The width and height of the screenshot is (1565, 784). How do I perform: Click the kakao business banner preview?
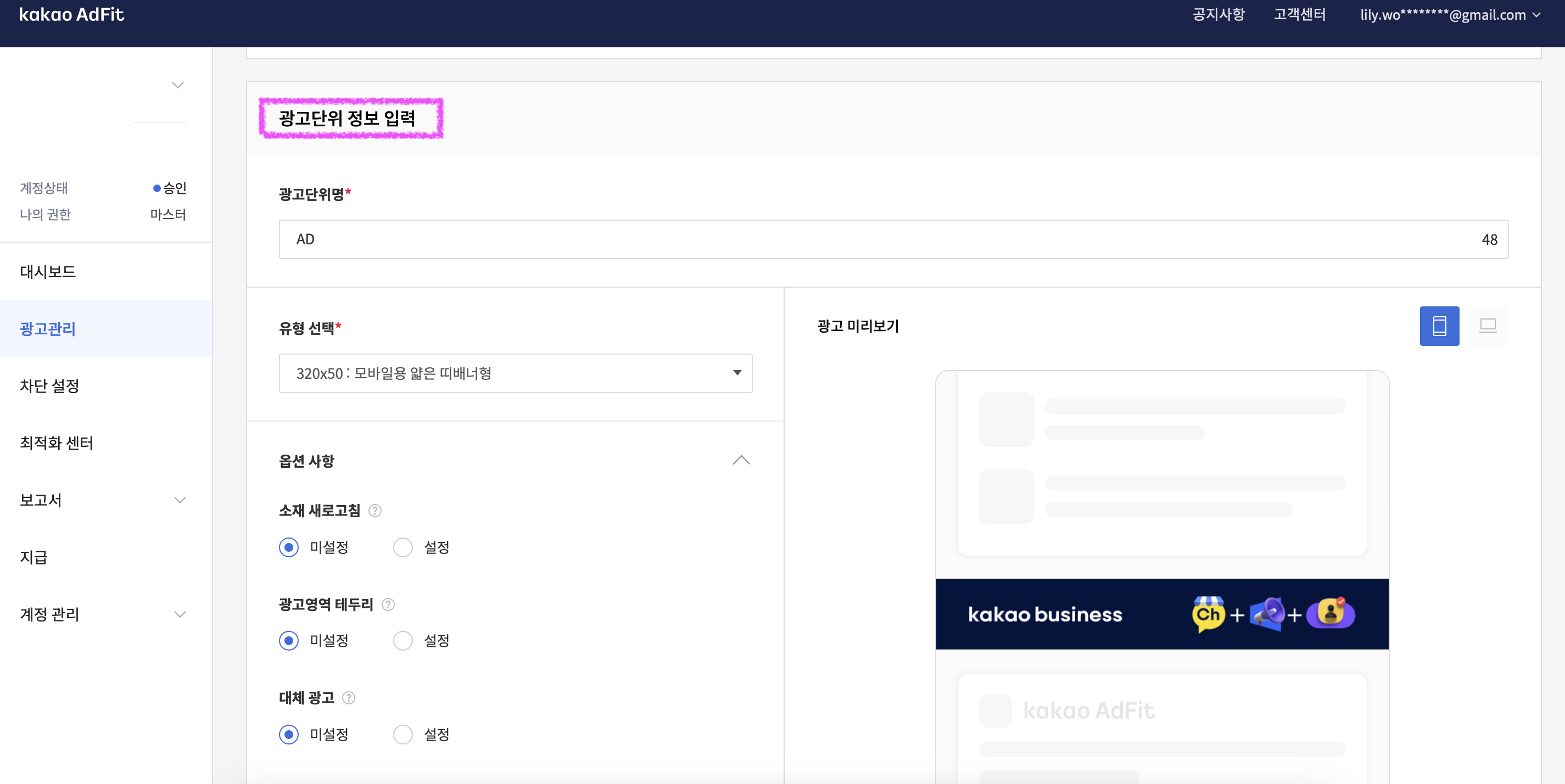coord(1161,614)
